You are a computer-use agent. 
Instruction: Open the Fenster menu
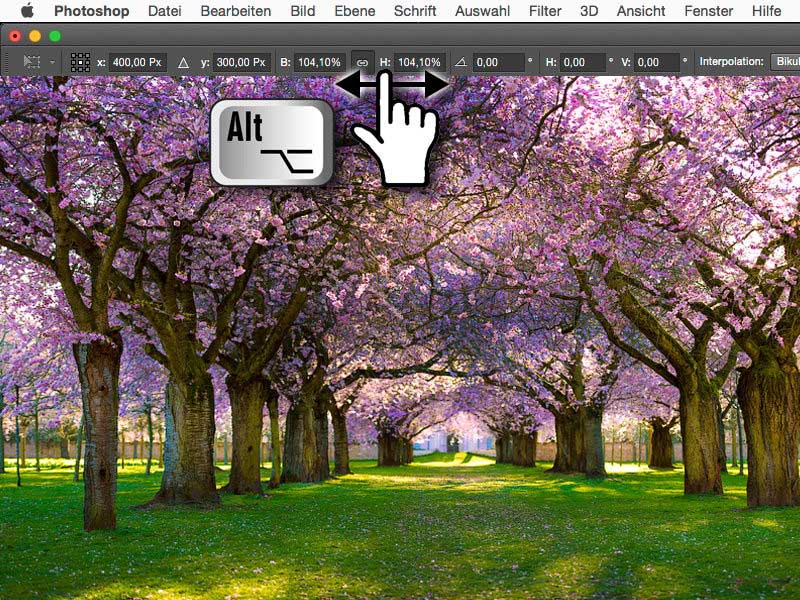coord(709,11)
